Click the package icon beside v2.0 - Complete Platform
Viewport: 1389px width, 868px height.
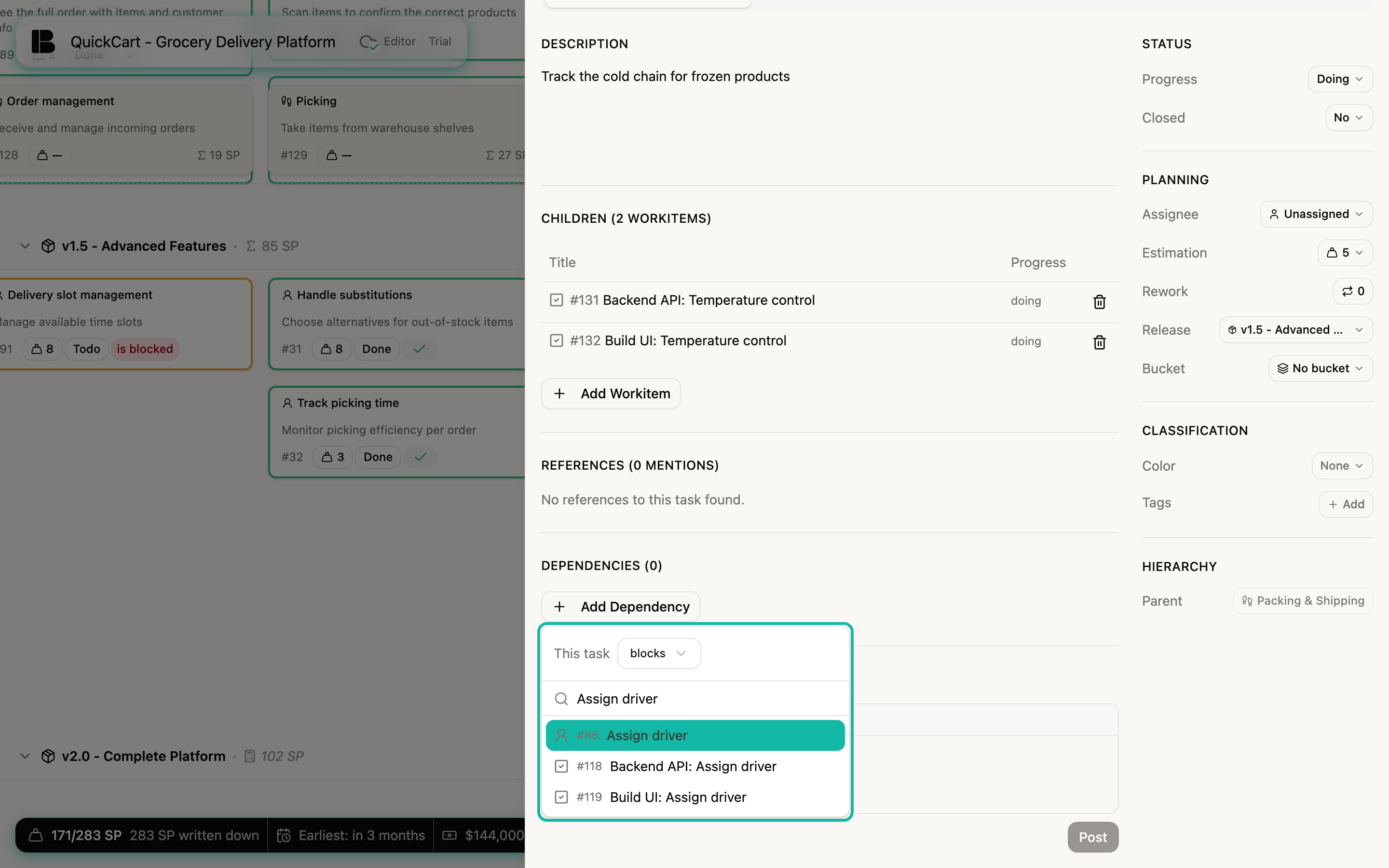[48, 756]
